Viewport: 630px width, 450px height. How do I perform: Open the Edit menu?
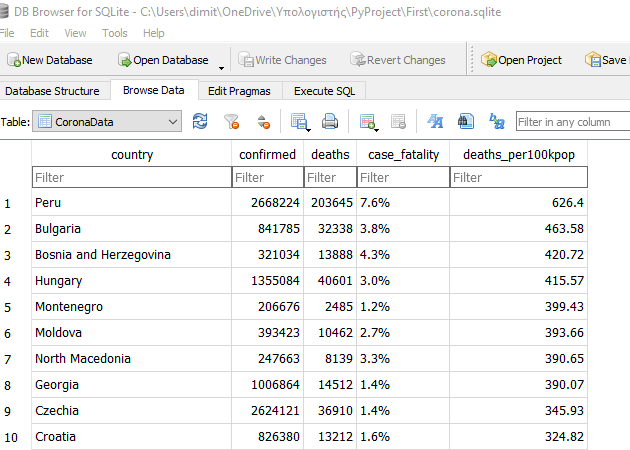click(39, 33)
